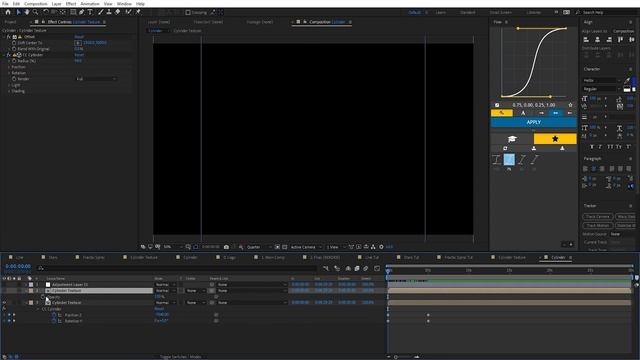The height and width of the screenshot is (360, 640).
Task: Toggle Faux Bold in Character panel
Action: 592,147
